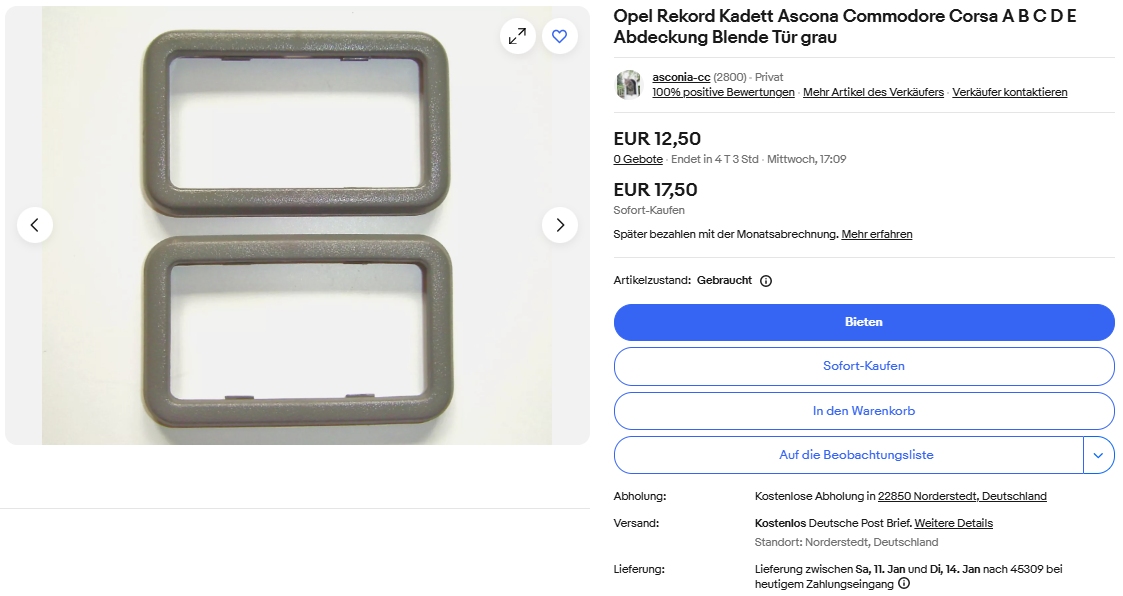The image size is (1123, 596).
Task: View 100% positive Bewertungen link
Action: pos(723,92)
